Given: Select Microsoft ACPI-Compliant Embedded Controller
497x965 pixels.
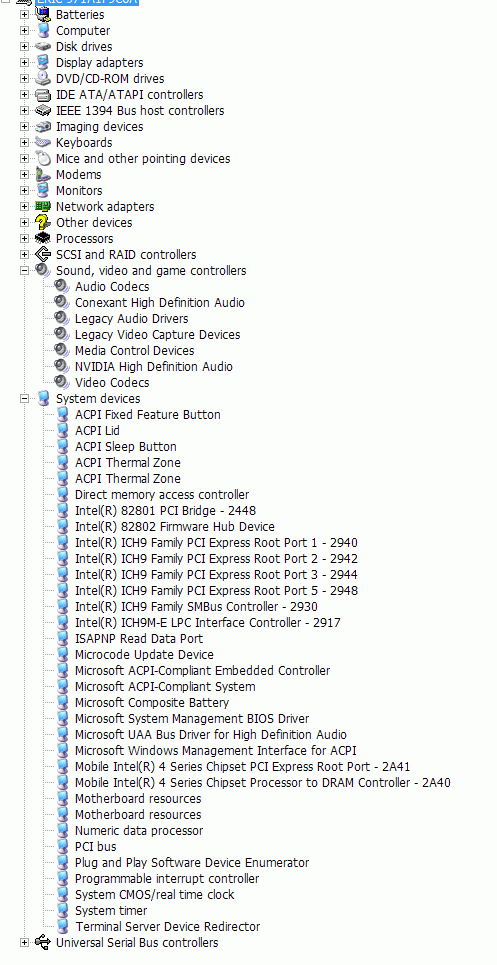Looking at the screenshot, I should pos(202,670).
